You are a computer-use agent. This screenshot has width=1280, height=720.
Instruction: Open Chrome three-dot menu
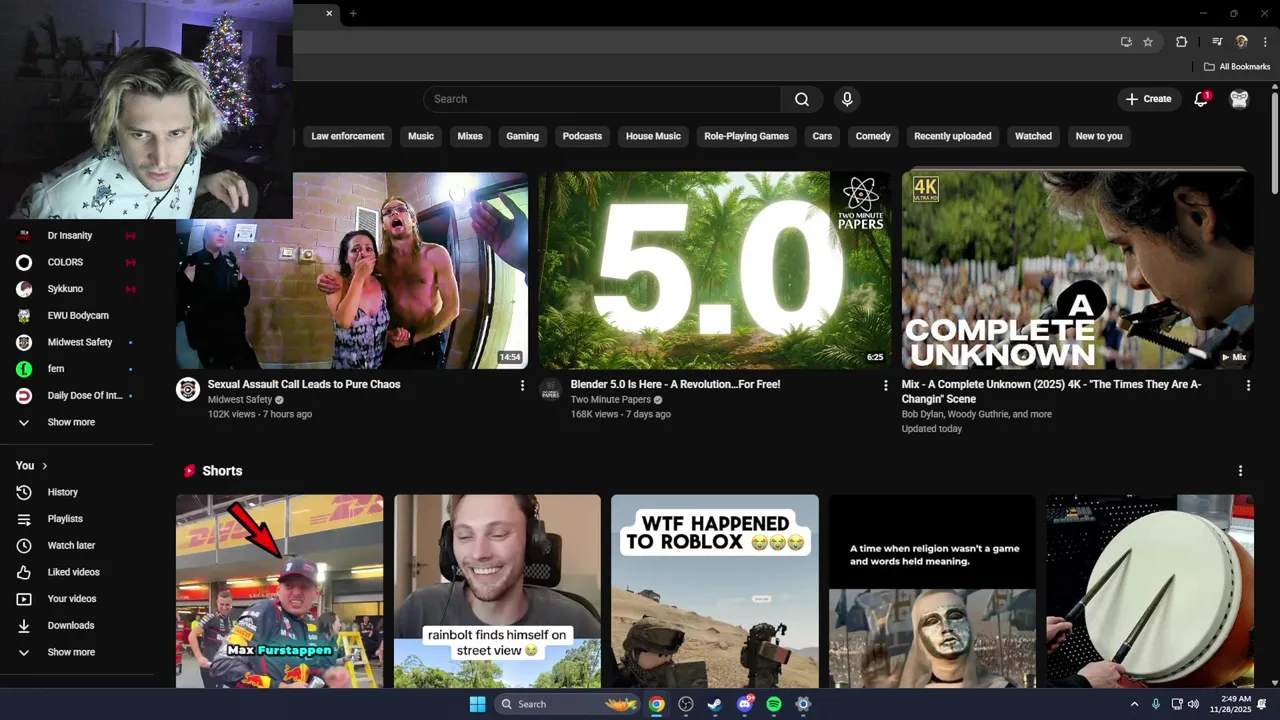(x=1263, y=42)
